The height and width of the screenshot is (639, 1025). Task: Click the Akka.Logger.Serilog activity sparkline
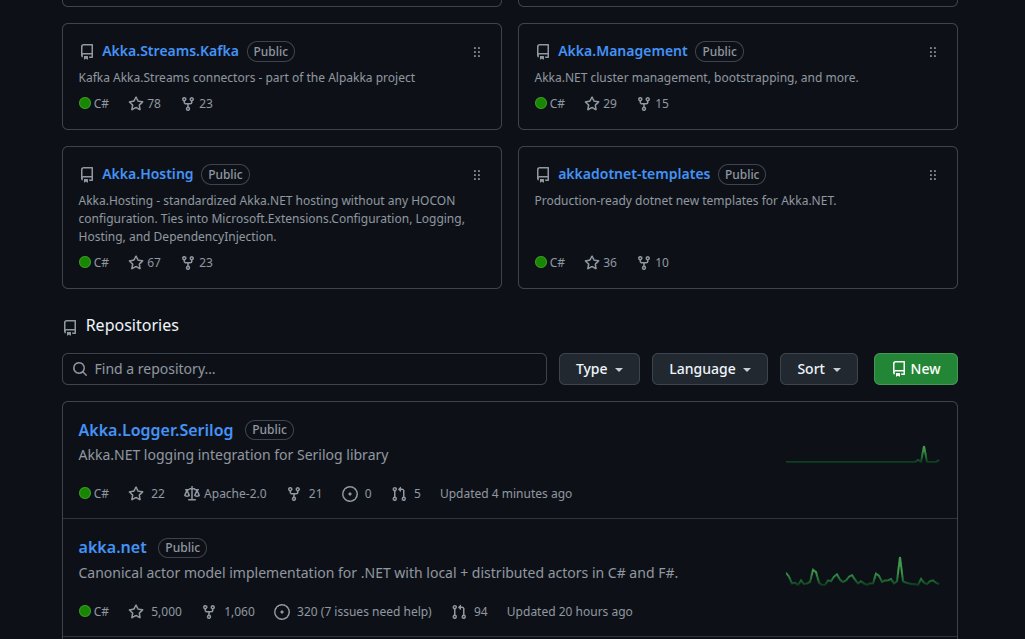(862, 454)
